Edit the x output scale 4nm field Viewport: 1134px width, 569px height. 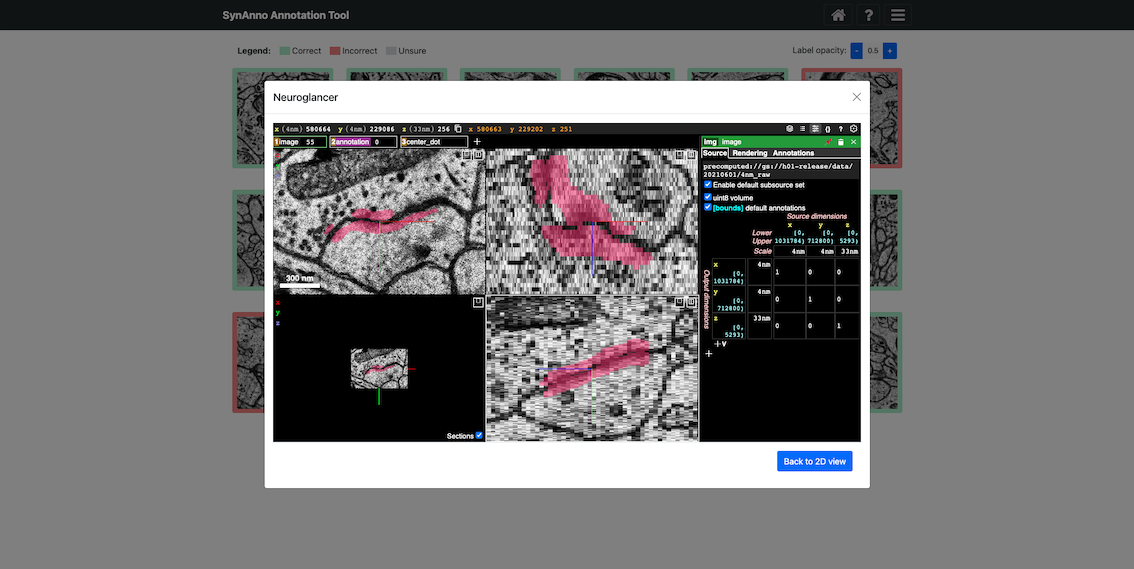(759, 271)
